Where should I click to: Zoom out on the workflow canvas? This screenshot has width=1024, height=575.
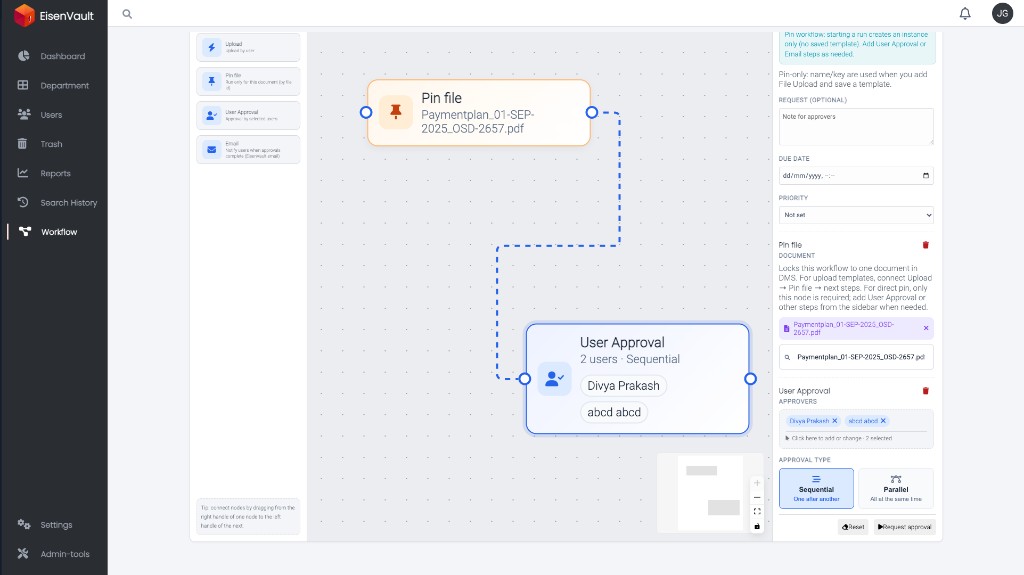(757, 497)
